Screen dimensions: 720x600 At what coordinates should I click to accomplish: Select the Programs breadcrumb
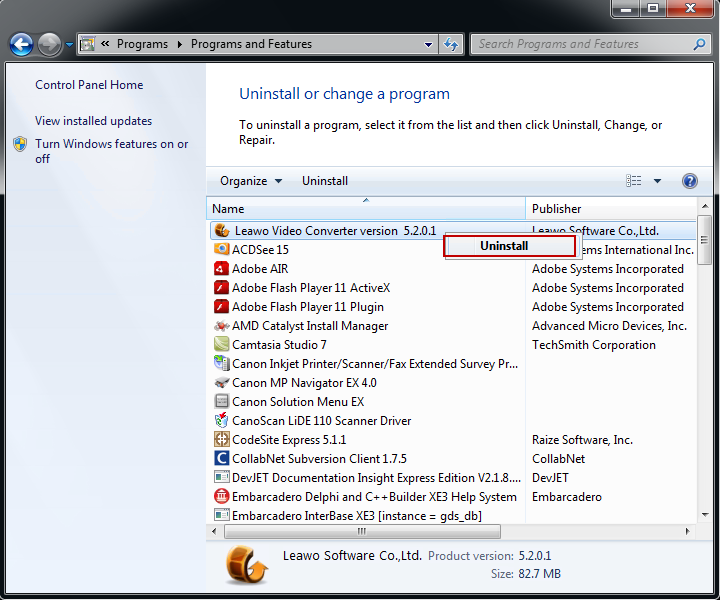click(142, 44)
